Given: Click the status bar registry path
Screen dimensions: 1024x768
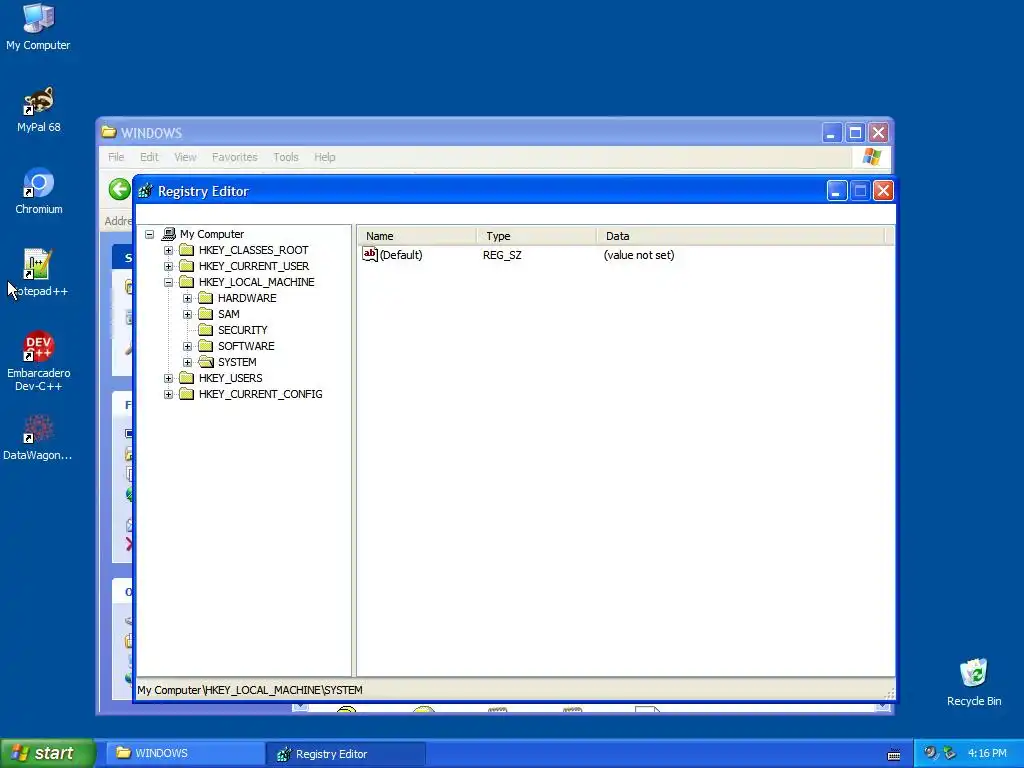Looking at the screenshot, I should [x=249, y=690].
